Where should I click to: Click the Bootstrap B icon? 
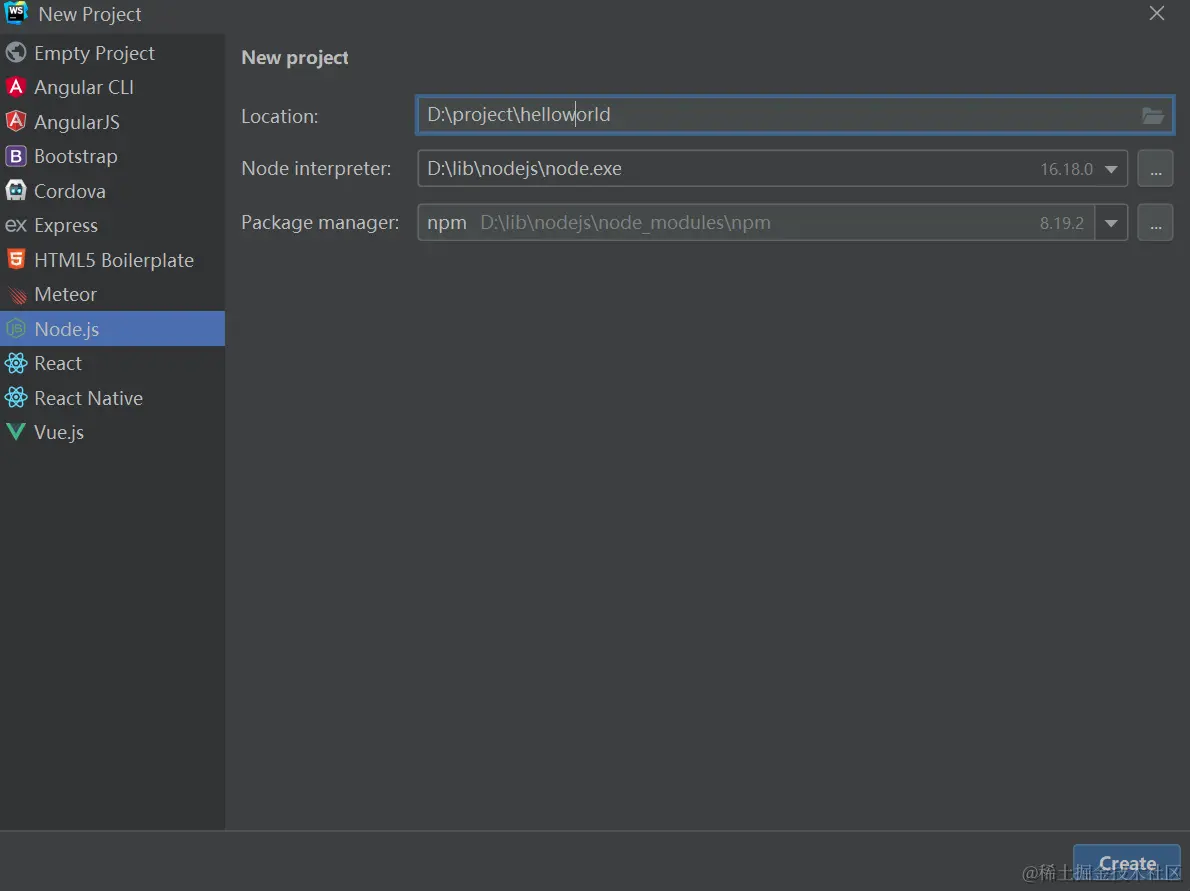pos(16,156)
